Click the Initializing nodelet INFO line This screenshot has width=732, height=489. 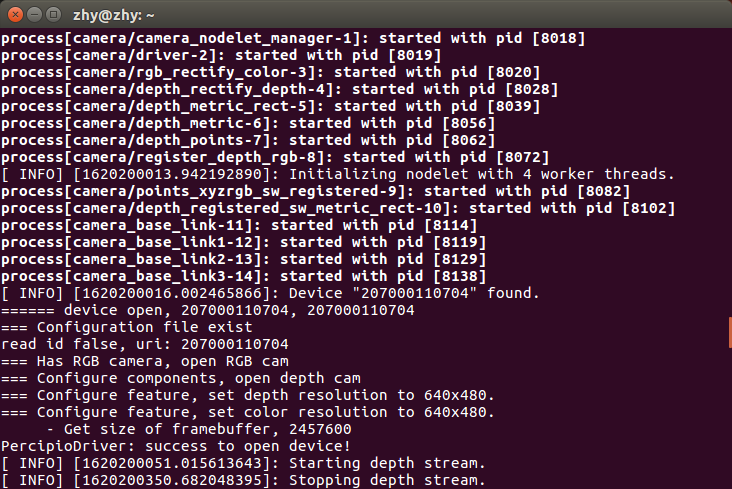338,174
